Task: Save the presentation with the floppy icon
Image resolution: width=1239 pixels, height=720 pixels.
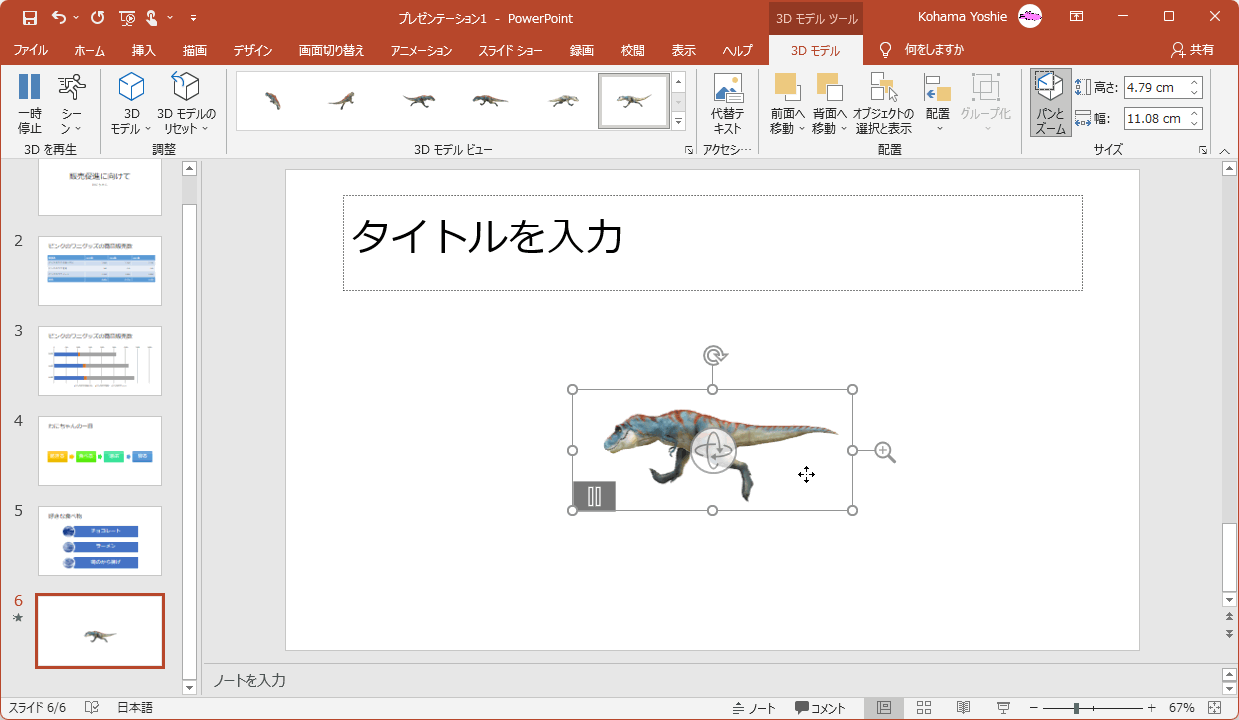Action: tap(29, 17)
